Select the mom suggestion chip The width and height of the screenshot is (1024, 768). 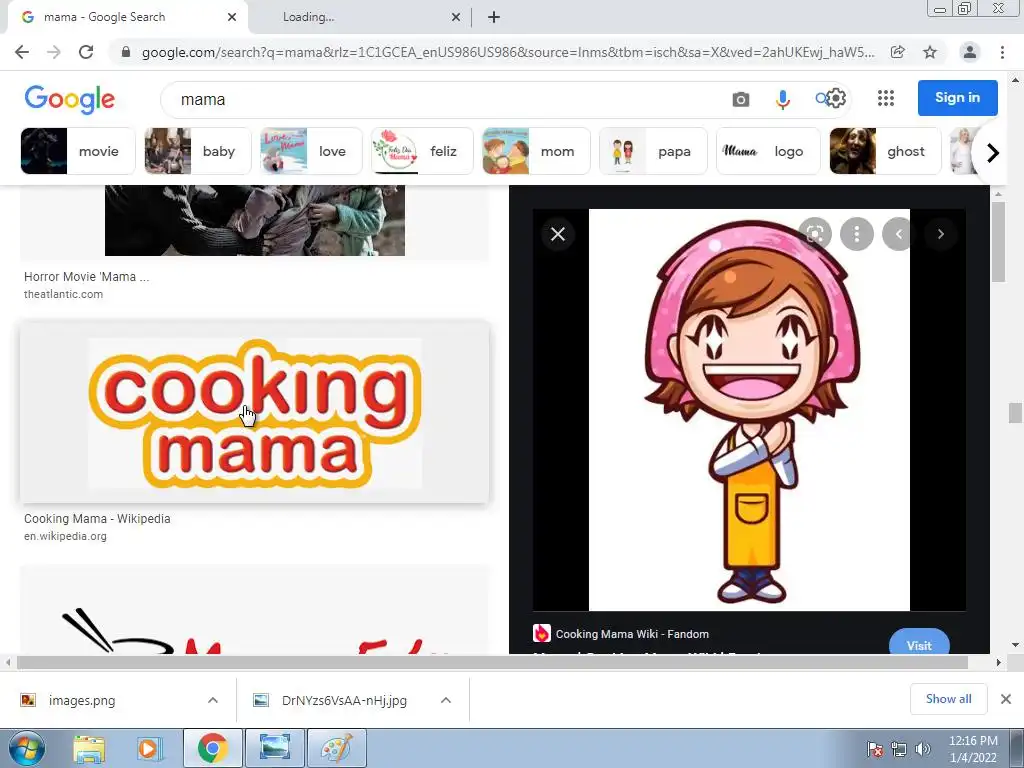[536, 152]
